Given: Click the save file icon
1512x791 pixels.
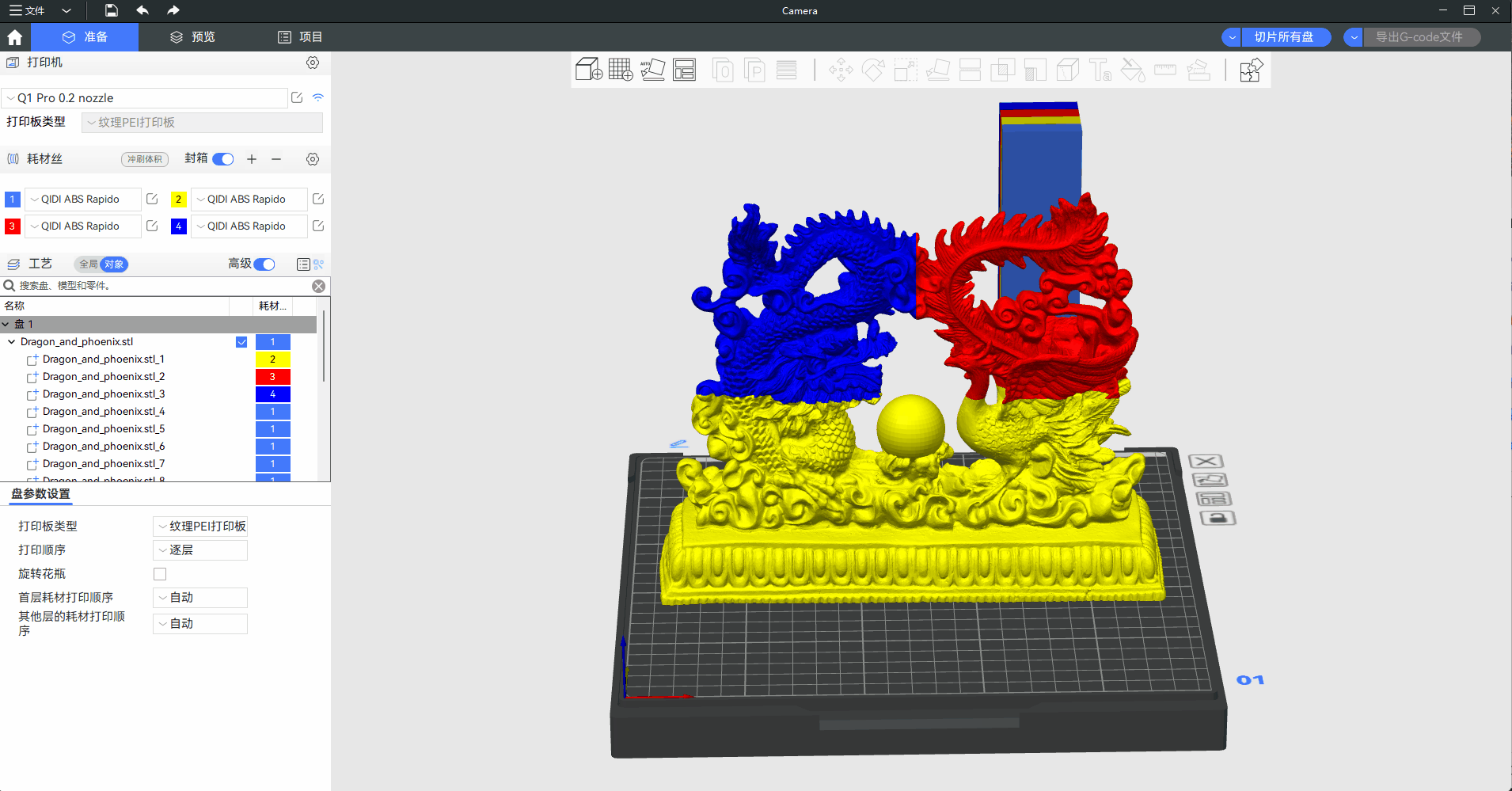Looking at the screenshot, I should (x=112, y=10).
